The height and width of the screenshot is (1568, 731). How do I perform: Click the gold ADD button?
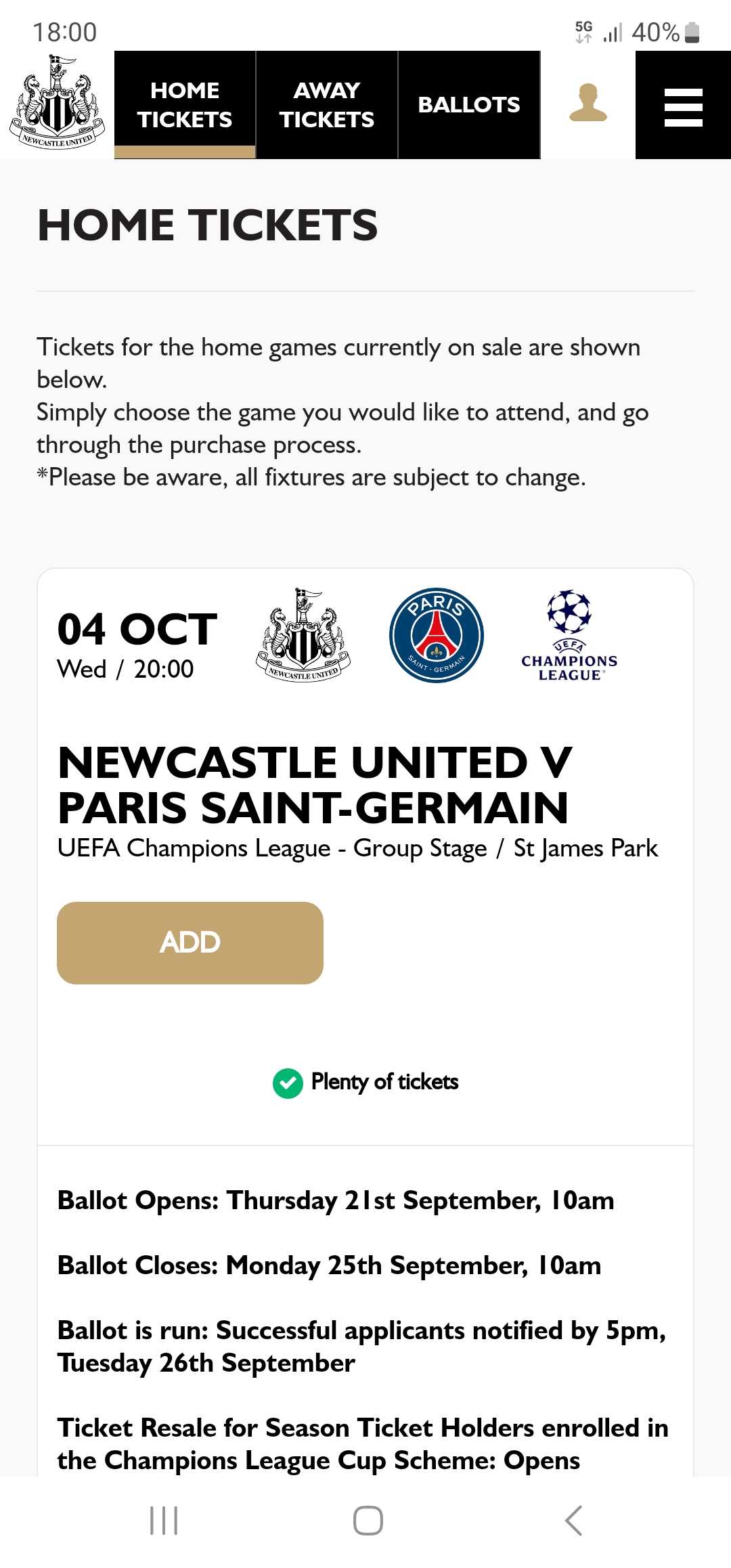pyautogui.click(x=190, y=942)
